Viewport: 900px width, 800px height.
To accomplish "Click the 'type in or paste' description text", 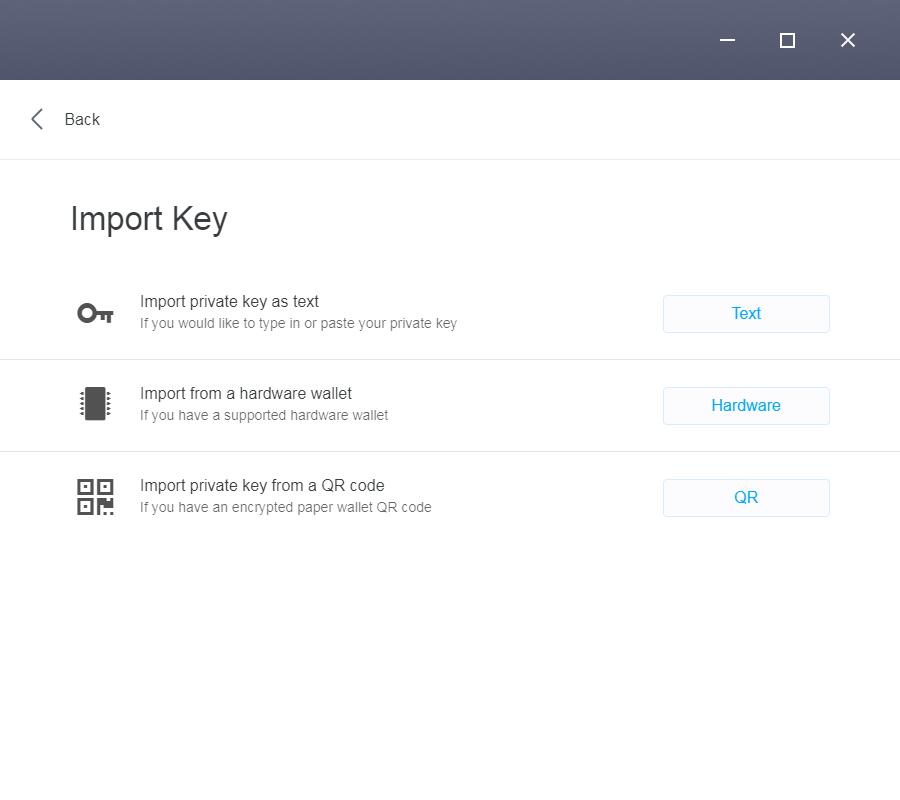I will click(298, 323).
